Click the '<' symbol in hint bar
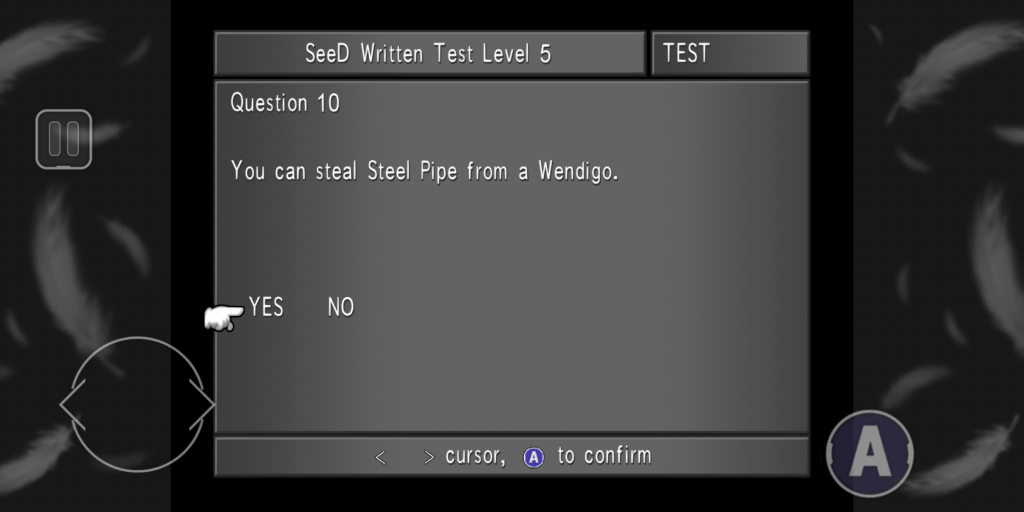The image size is (1024, 512). click(x=381, y=458)
